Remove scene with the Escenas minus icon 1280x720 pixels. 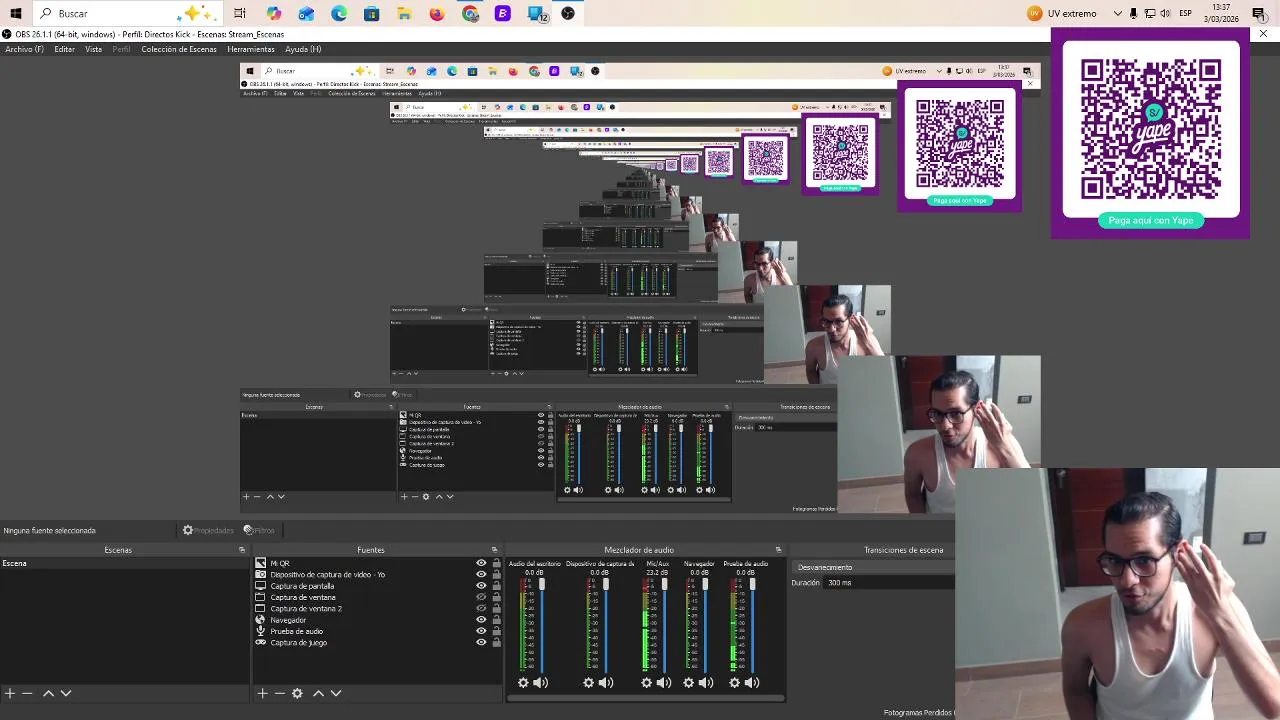coord(27,693)
